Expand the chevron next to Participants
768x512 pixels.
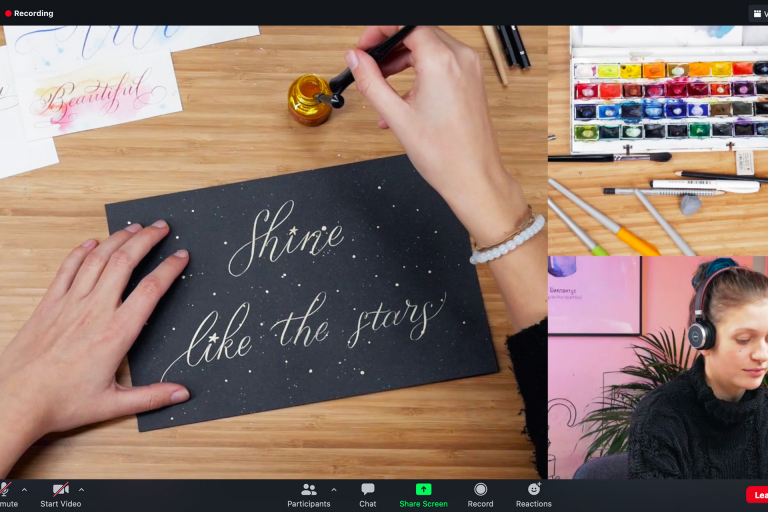click(334, 490)
